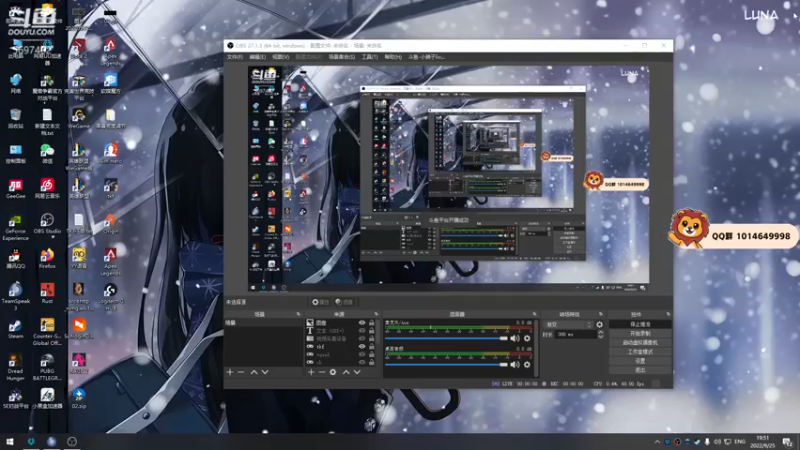Mute the 麦克风/Aux channel speaker icon
800x450 pixels.
(x=515, y=338)
